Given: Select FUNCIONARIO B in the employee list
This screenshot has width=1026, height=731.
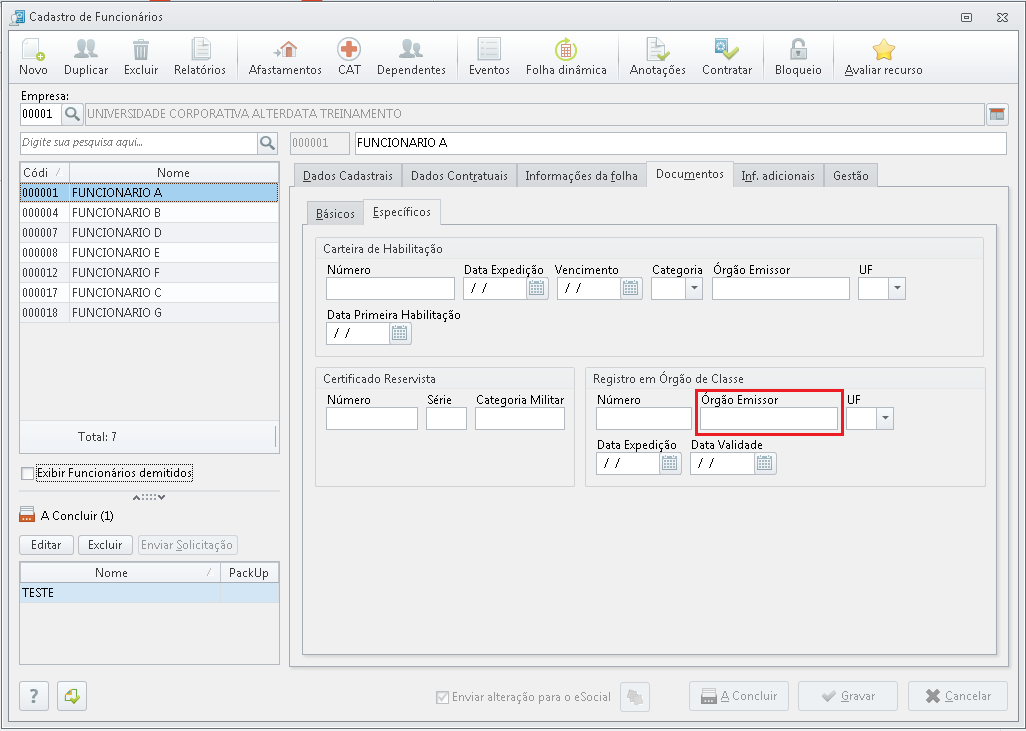Looking at the screenshot, I should (149, 213).
